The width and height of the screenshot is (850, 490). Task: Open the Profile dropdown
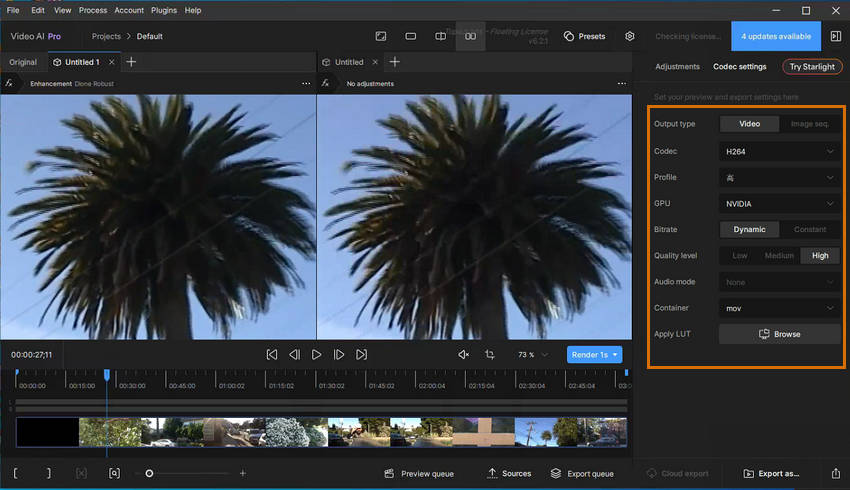tap(780, 177)
